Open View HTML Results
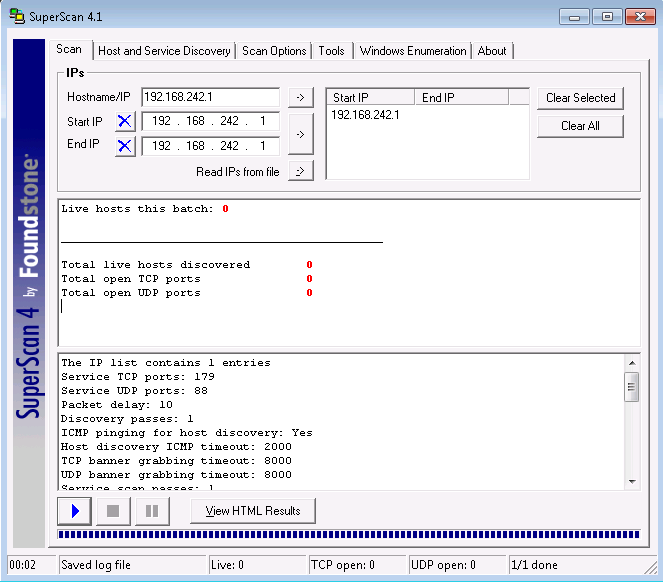Viewport: 663px width, 582px height. pyautogui.click(x=253, y=511)
